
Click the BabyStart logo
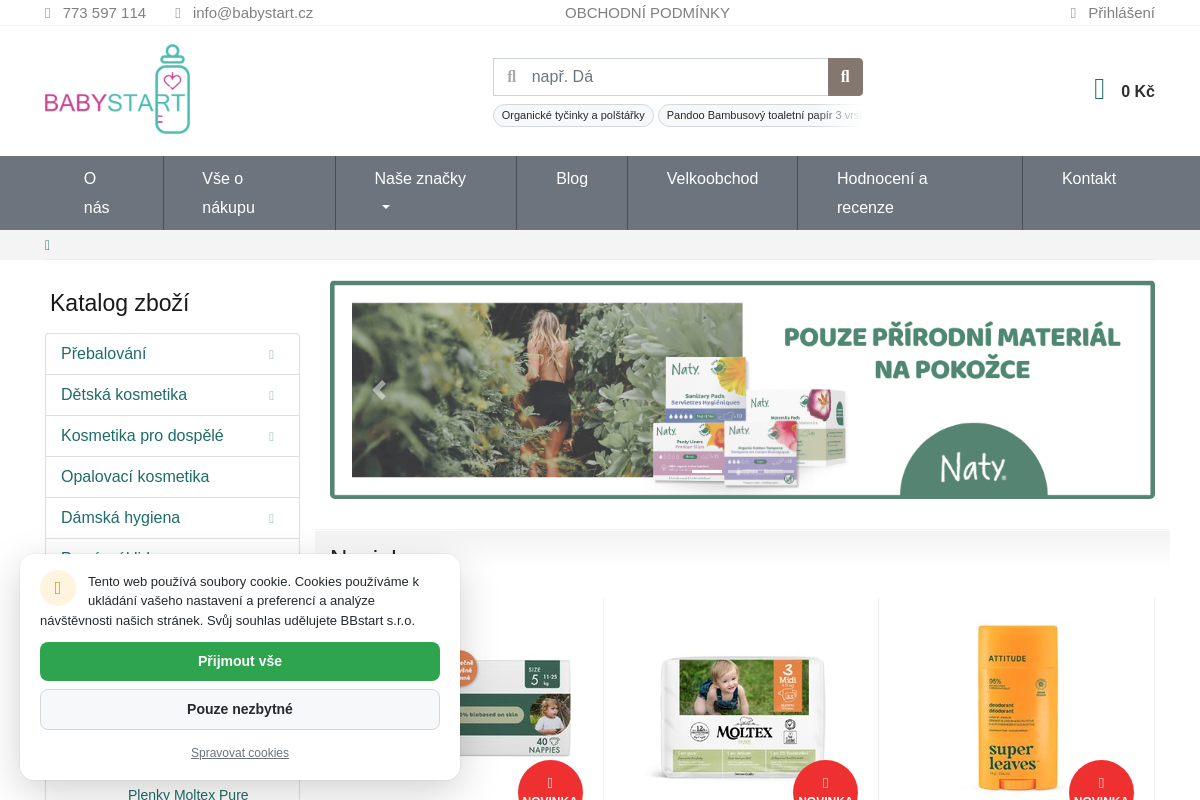point(117,89)
